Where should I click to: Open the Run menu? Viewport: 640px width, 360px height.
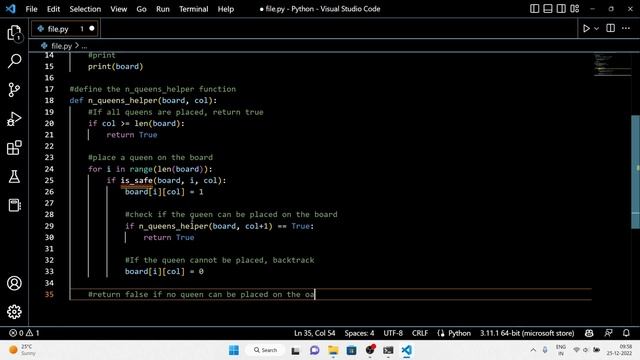(x=162, y=9)
